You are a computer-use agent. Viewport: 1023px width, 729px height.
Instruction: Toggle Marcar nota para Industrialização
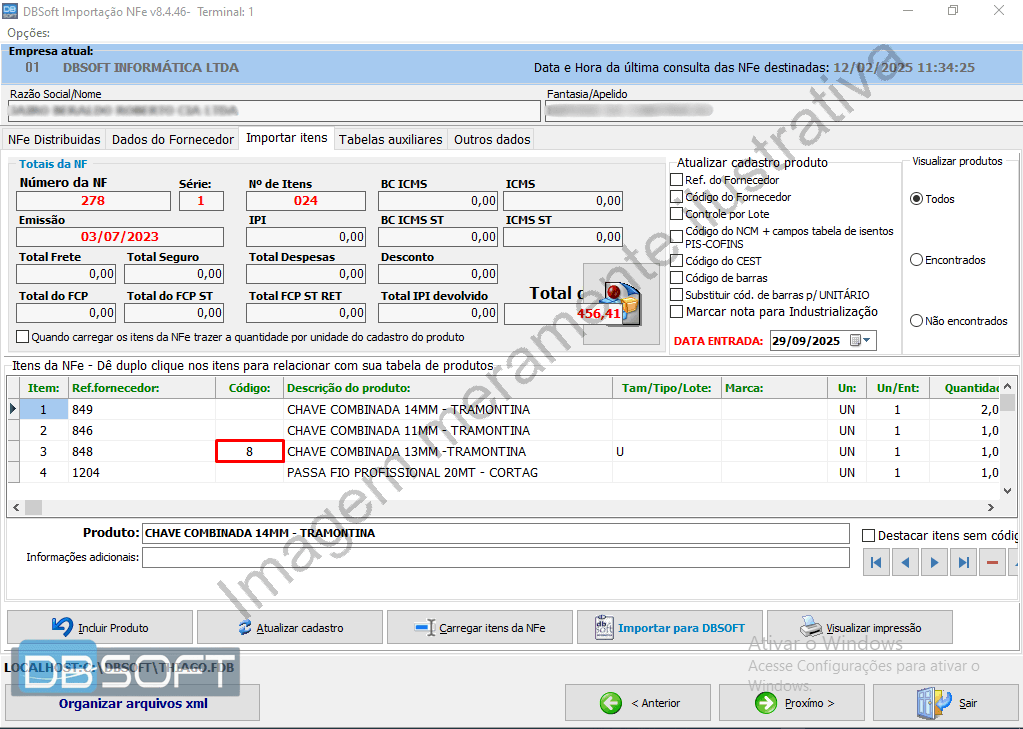[x=677, y=312]
